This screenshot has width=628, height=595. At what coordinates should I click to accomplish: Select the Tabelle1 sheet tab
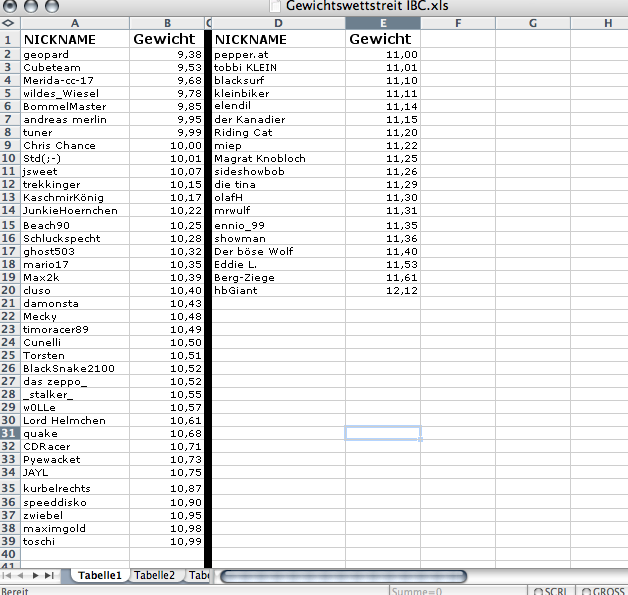pyautogui.click(x=99, y=576)
